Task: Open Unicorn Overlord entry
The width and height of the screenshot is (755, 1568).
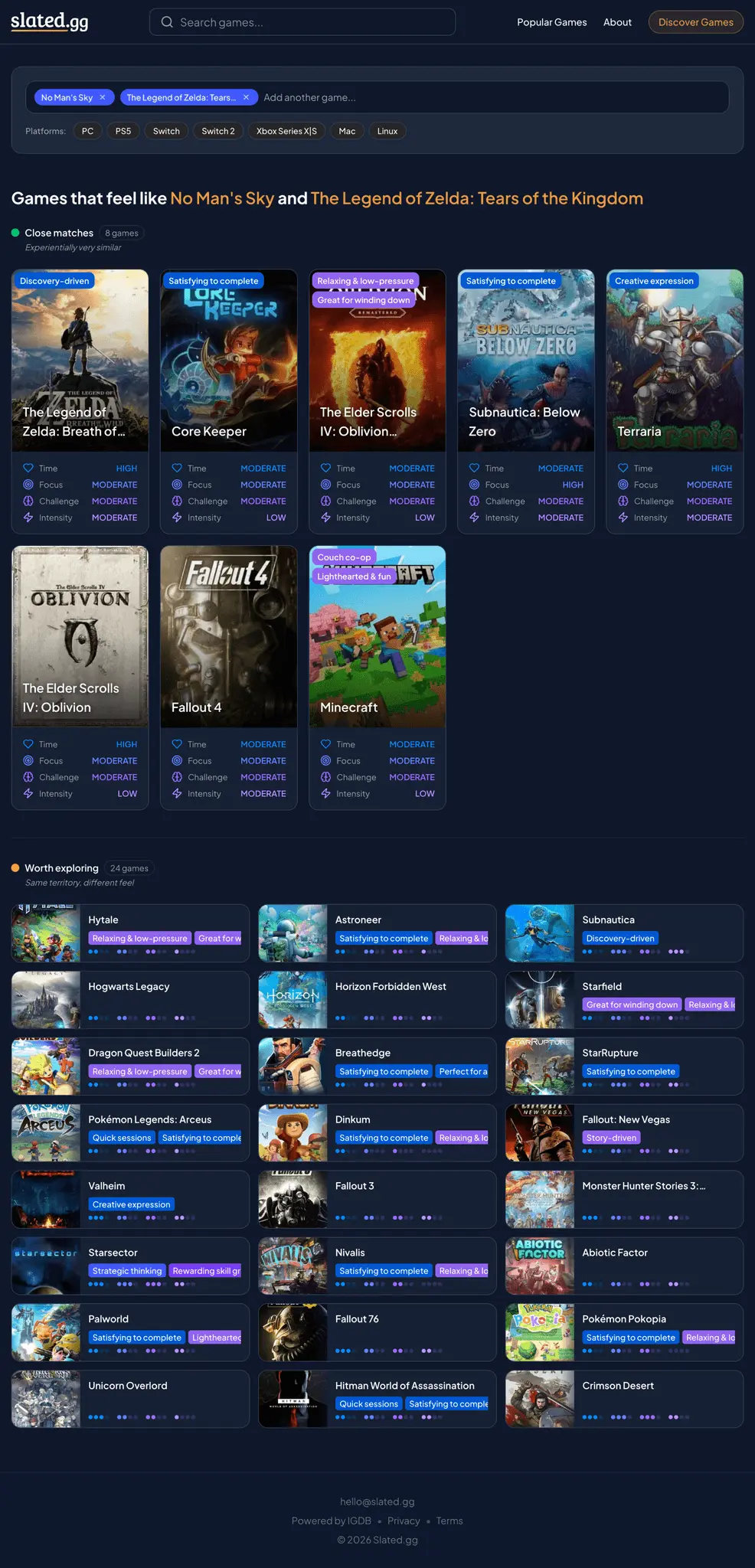Action: click(130, 1399)
